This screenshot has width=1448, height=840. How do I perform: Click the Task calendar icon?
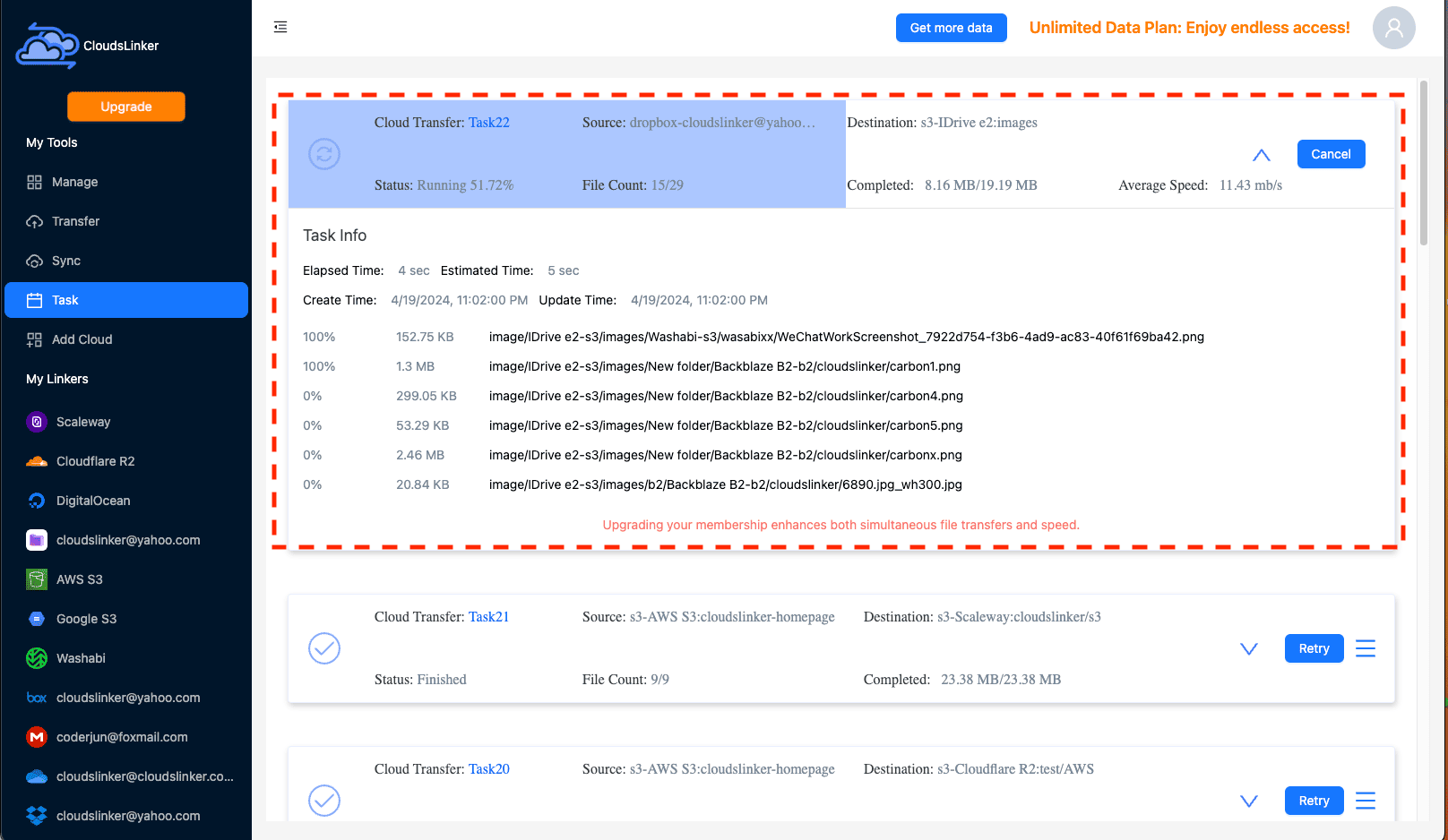pos(34,300)
